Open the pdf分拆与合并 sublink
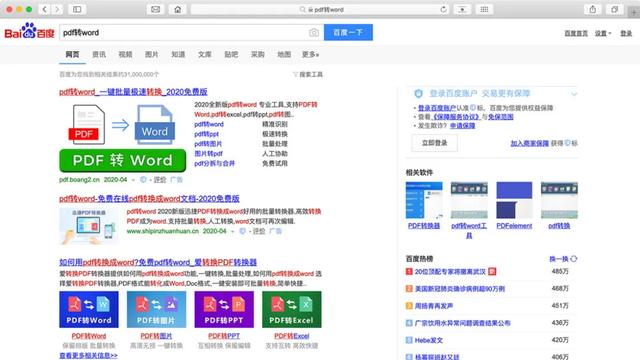Screen dimensions: 640x360 point(215,163)
